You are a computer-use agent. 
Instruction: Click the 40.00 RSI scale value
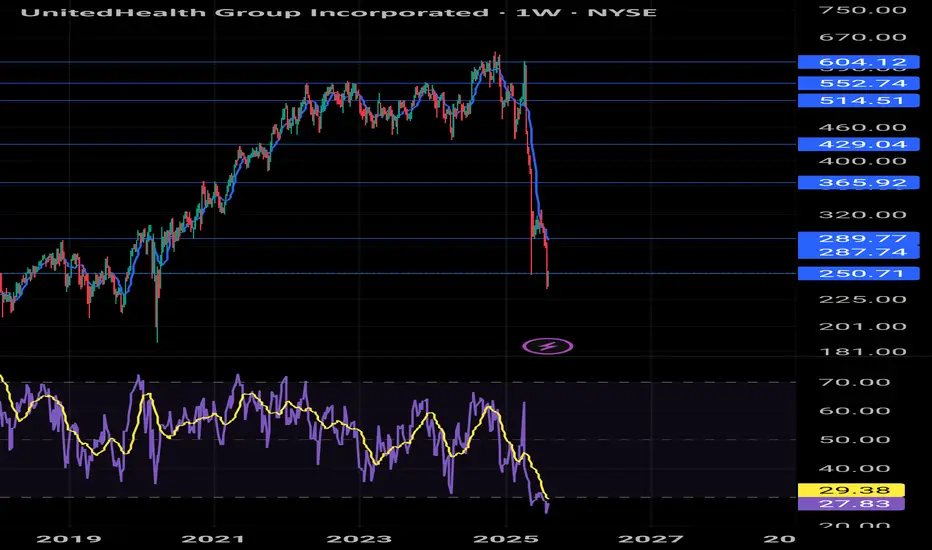click(x=854, y=469)
